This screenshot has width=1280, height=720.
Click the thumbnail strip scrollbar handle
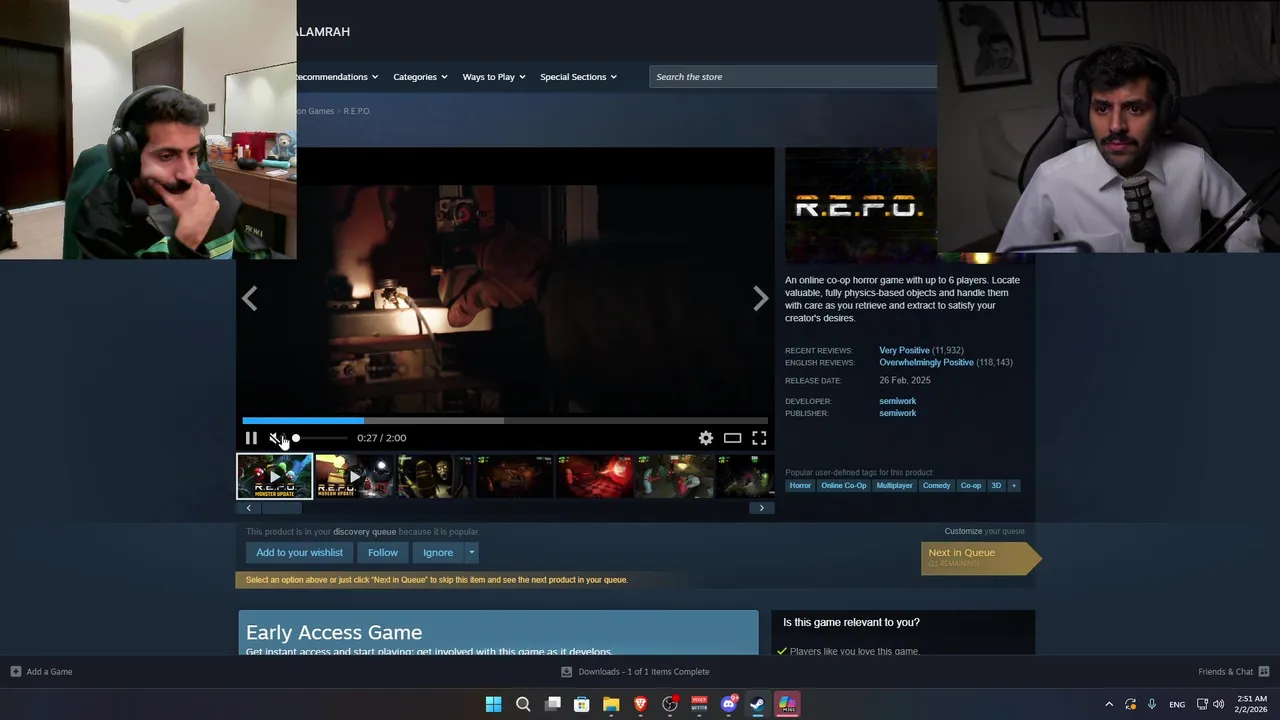tap(281, 508)
